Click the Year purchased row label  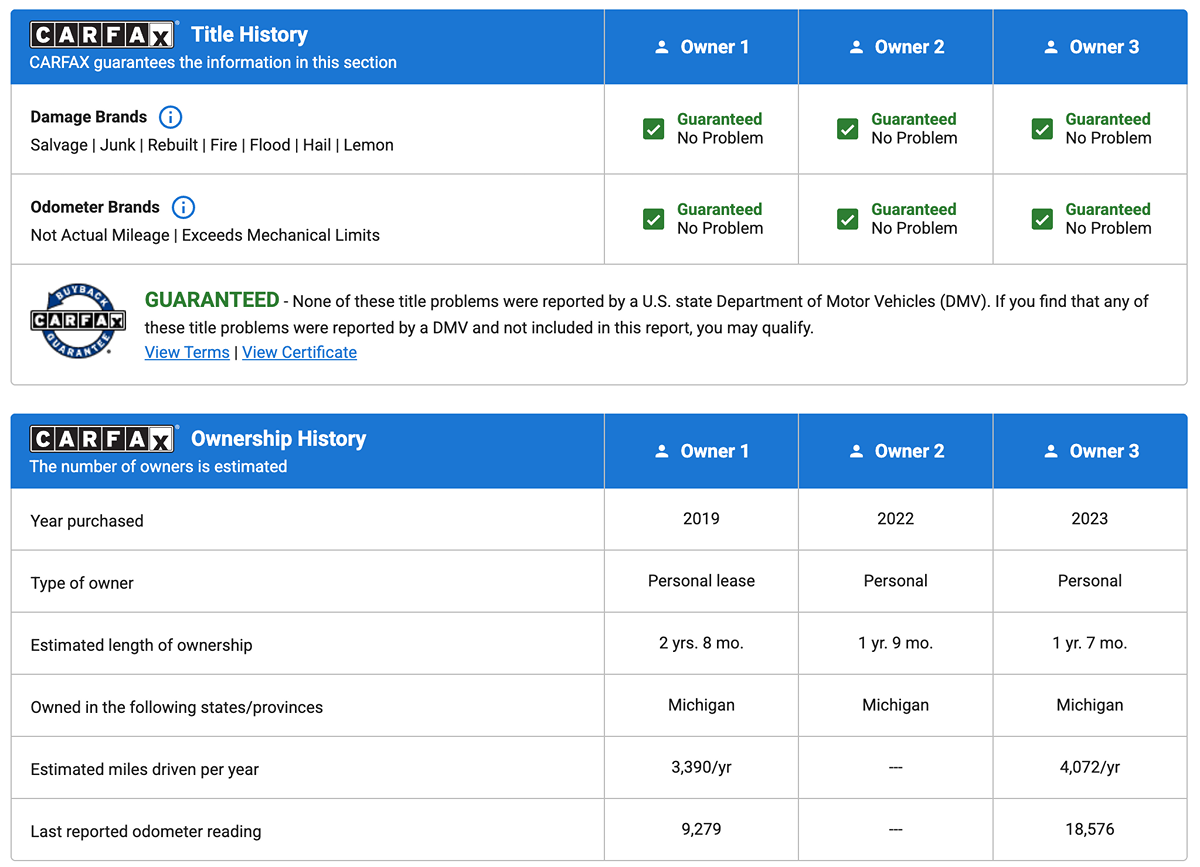(x=87, y=521)
